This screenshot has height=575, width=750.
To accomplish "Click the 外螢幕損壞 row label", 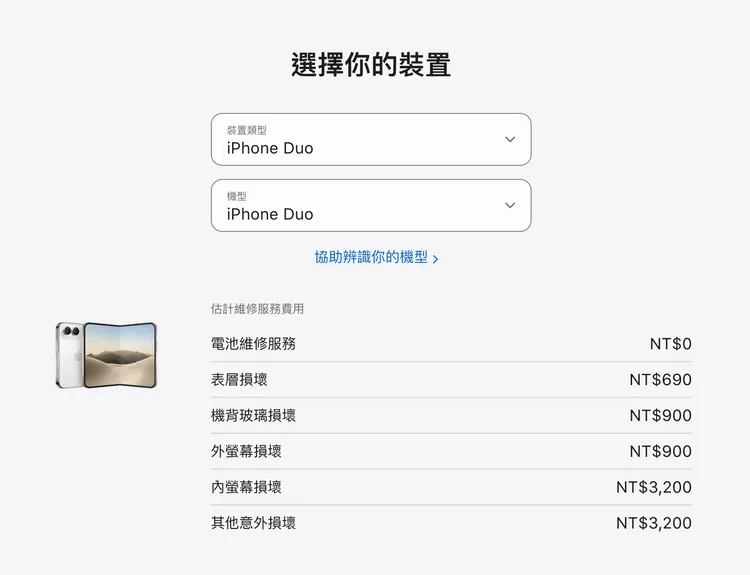I will 246,451.
